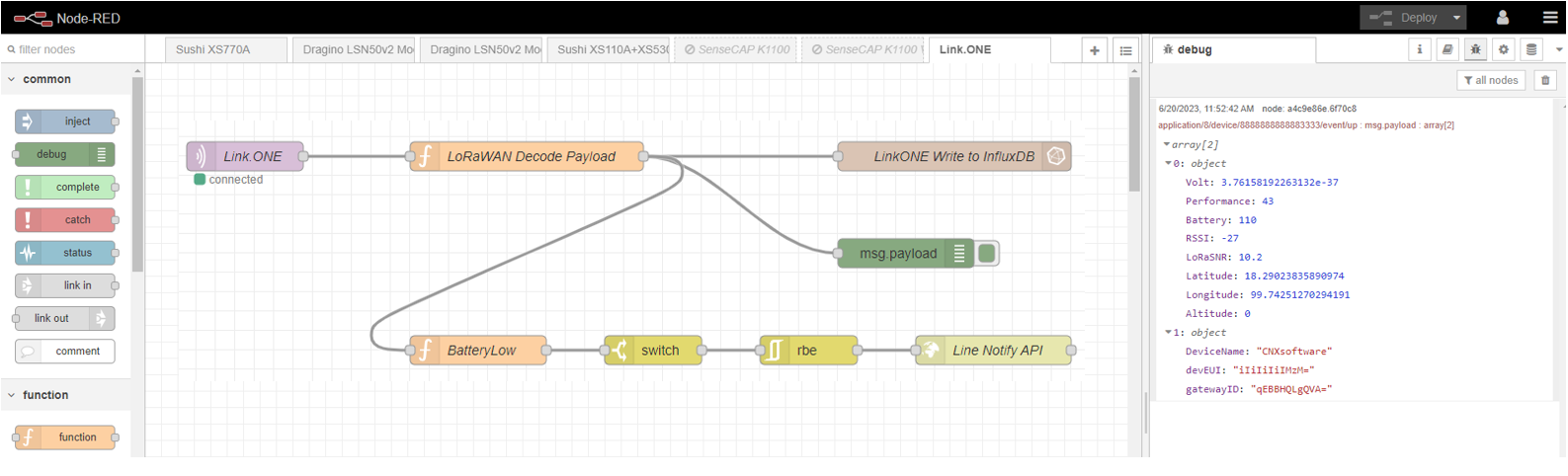Select the debug node in palette
Viewport: 1568px width, 476px height.
tap(65, 154)
